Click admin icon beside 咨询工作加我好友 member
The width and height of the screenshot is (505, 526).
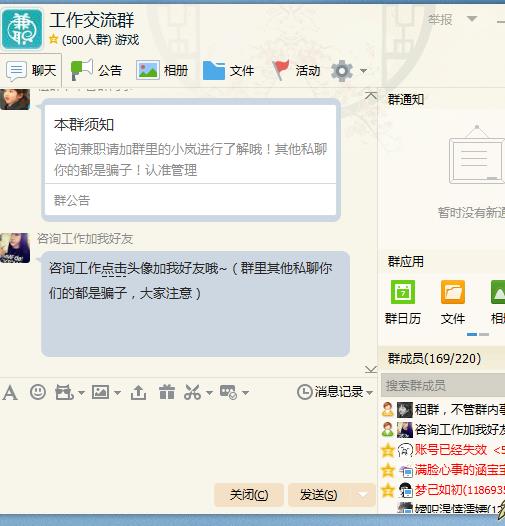point(388,429)
